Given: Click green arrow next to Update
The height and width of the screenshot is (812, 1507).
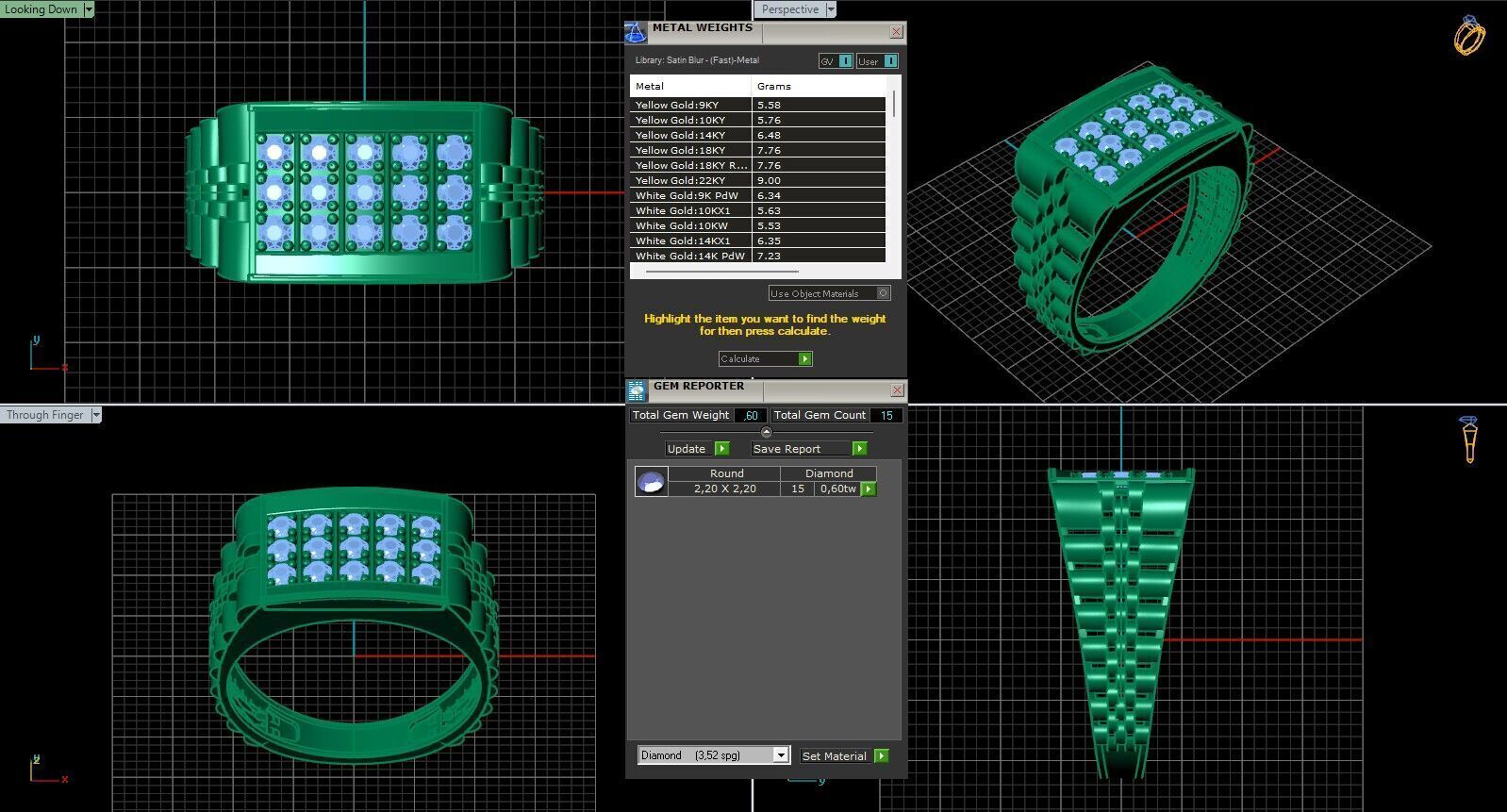Looking at the screenshot, I should click(x=721, y=449).
